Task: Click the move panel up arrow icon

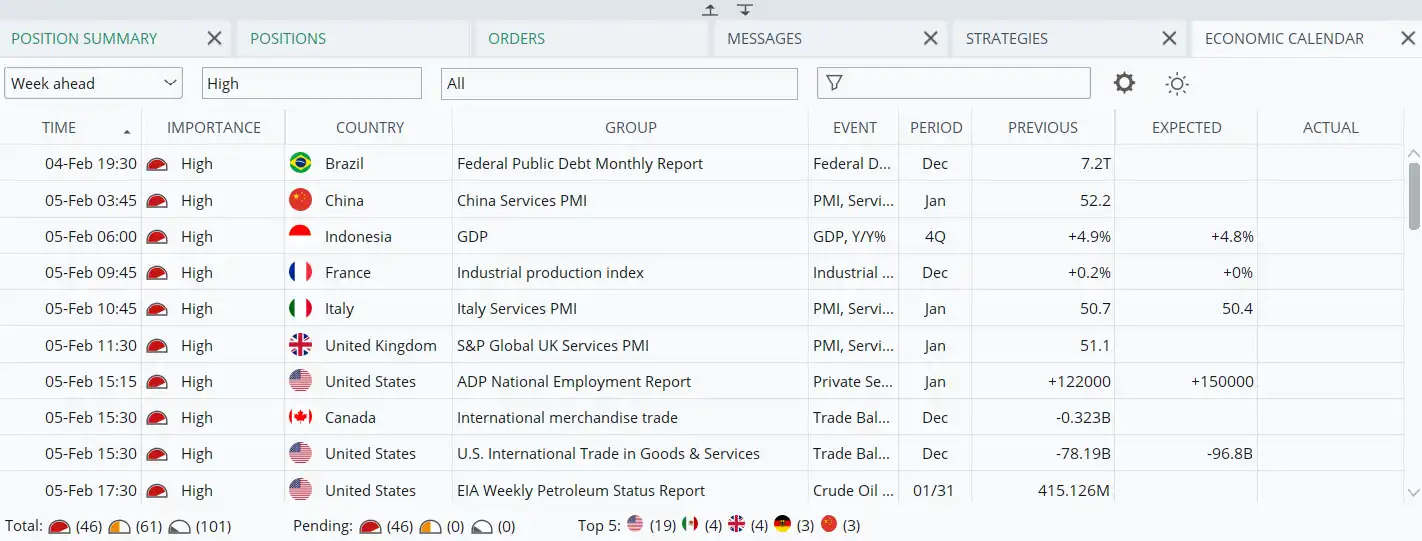Action: click(x=710, y=9)
